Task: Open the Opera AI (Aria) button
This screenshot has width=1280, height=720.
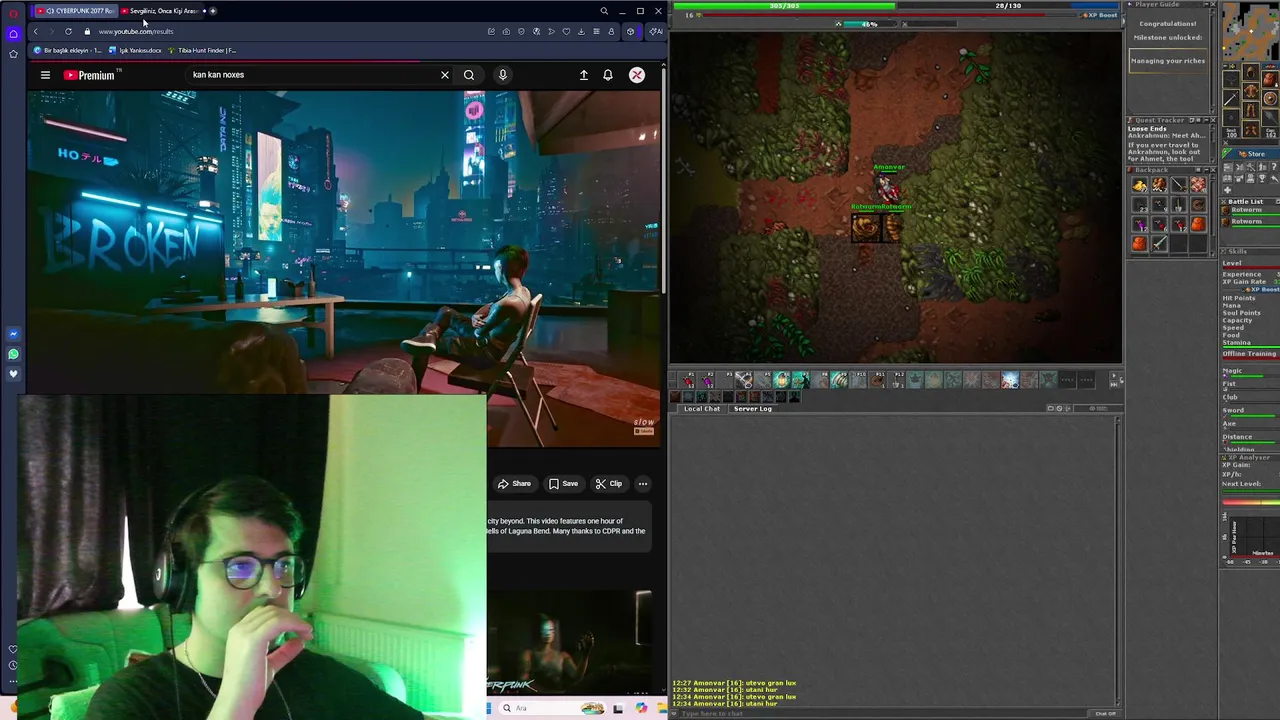Action: point(655,31)
